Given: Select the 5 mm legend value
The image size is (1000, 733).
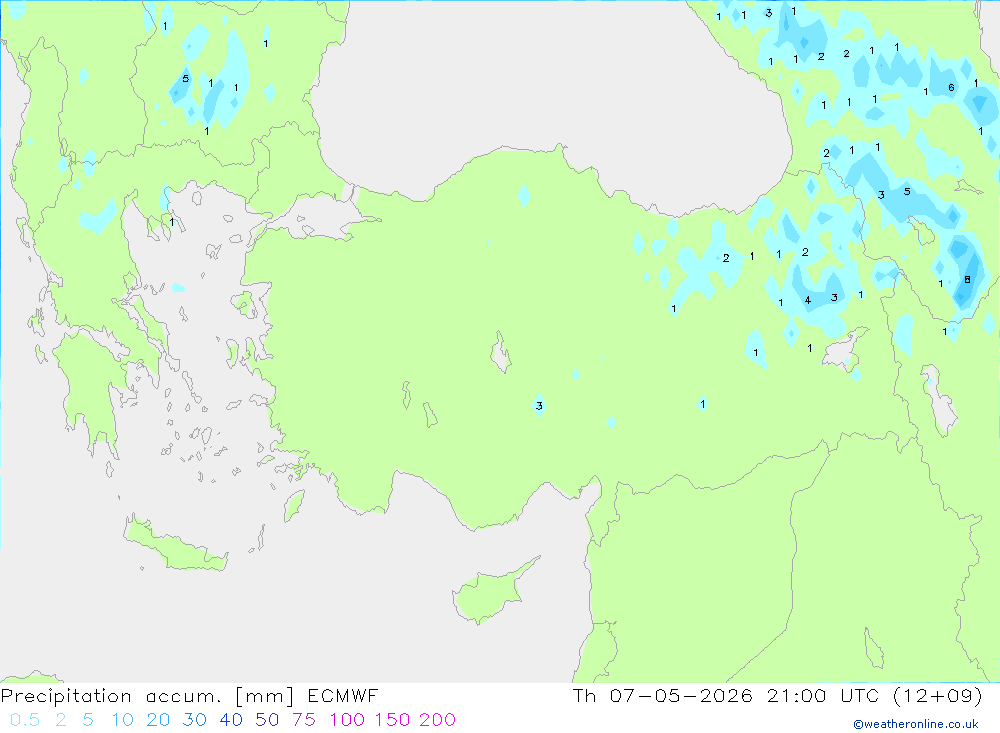Looking at the screenshot, I should point(88,720).
